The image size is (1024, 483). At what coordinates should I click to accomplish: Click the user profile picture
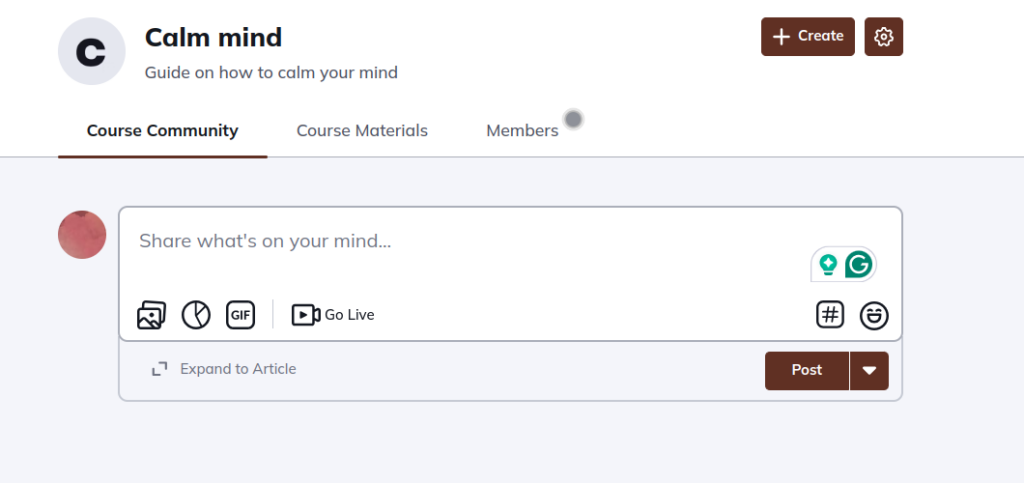pyautogui.click(x=82, y=235)
